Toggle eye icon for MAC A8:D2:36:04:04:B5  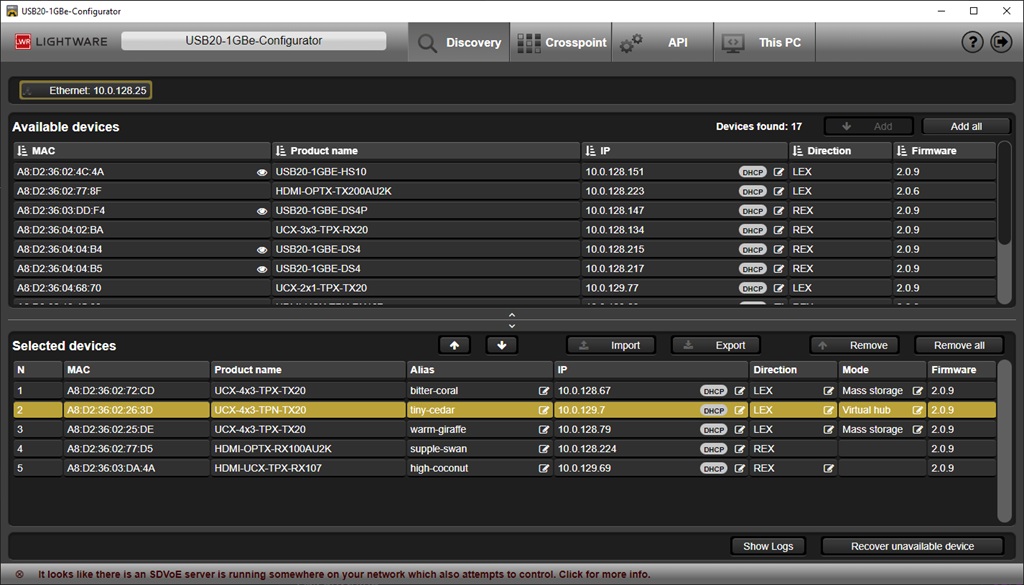[x=262, y=269]
